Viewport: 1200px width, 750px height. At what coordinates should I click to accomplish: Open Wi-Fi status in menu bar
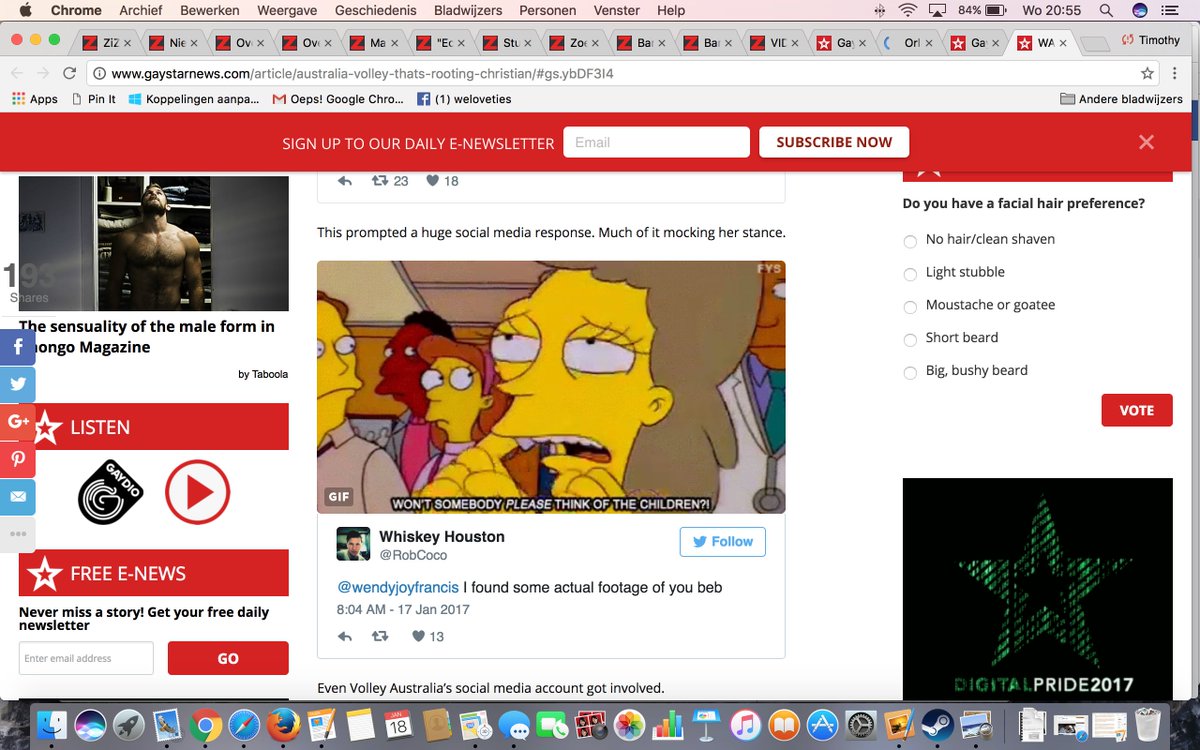908,10
